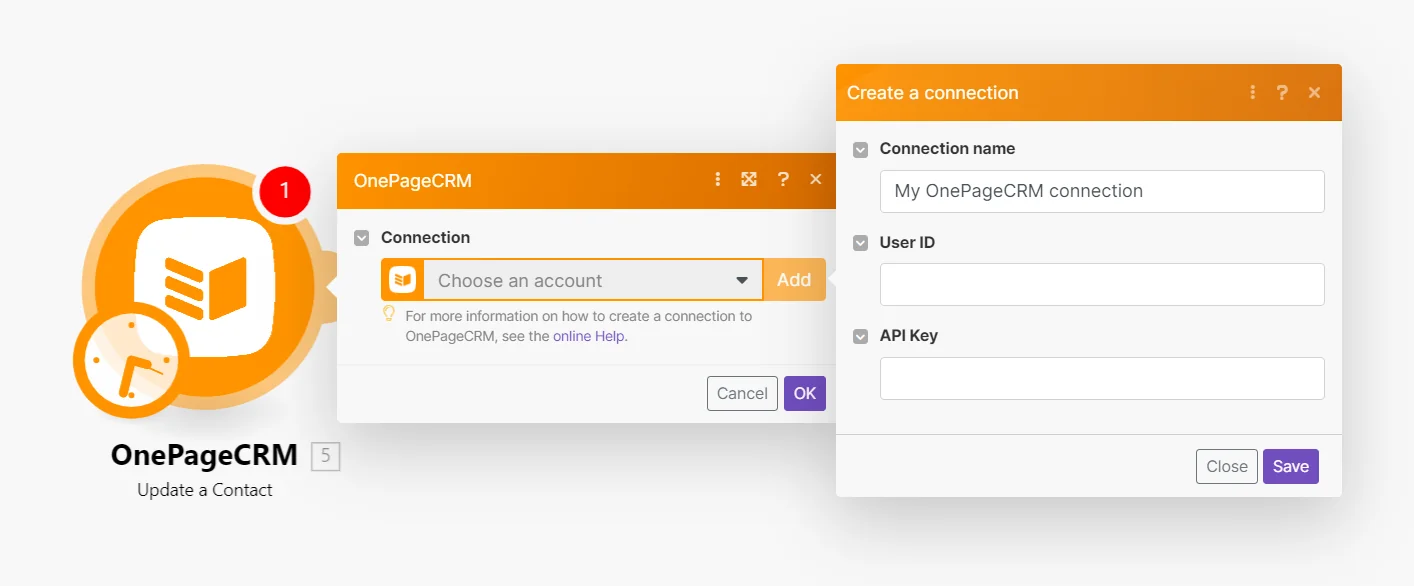This screenshot has height=586, width=1414.
Task: Toggle the Connection name field arrow
Action: [860, 149]
